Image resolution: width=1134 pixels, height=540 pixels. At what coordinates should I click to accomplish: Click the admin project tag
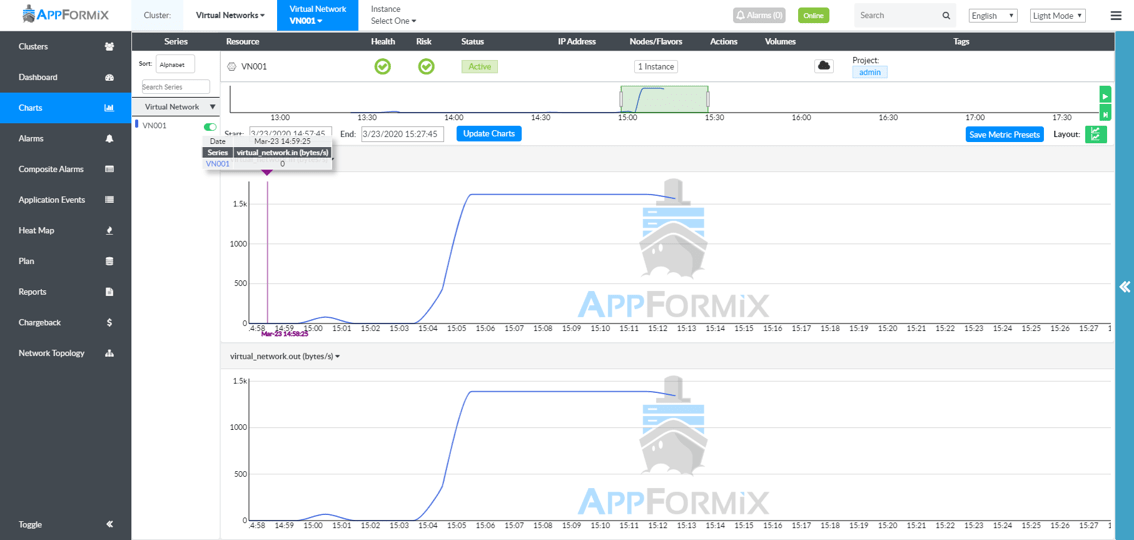click(870, 72)
